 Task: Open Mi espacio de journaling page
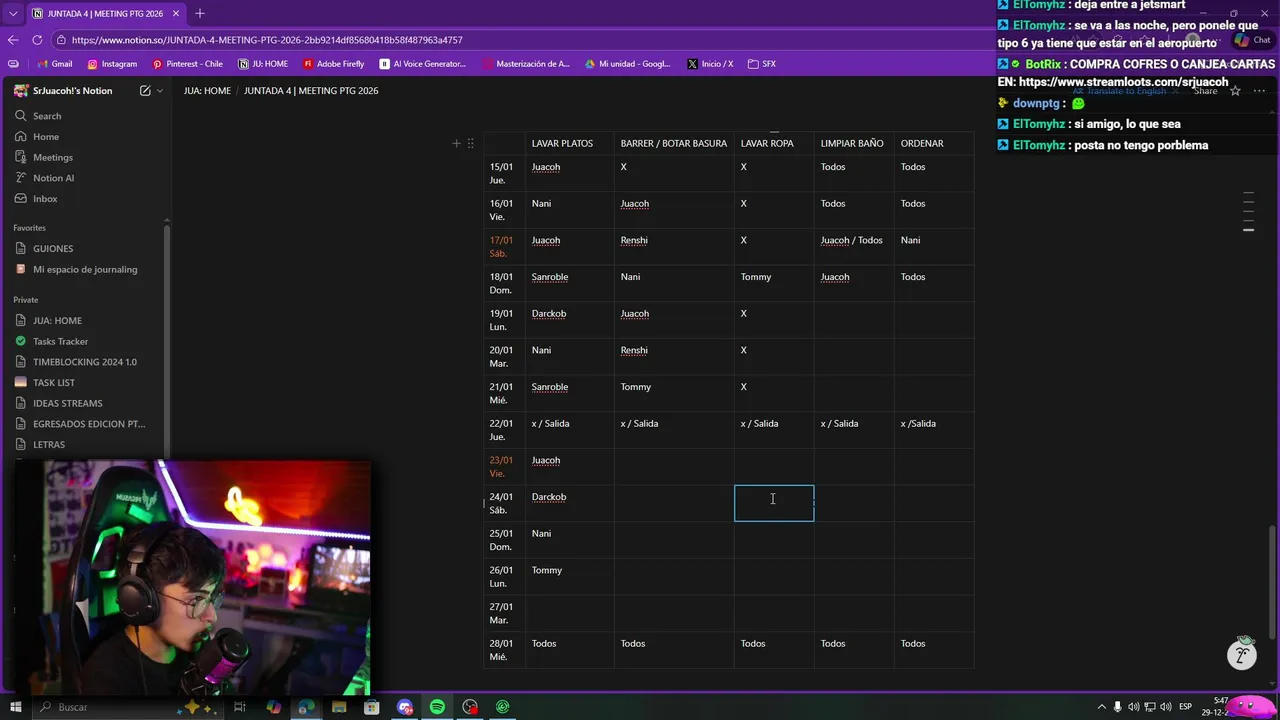pos(85,270)
